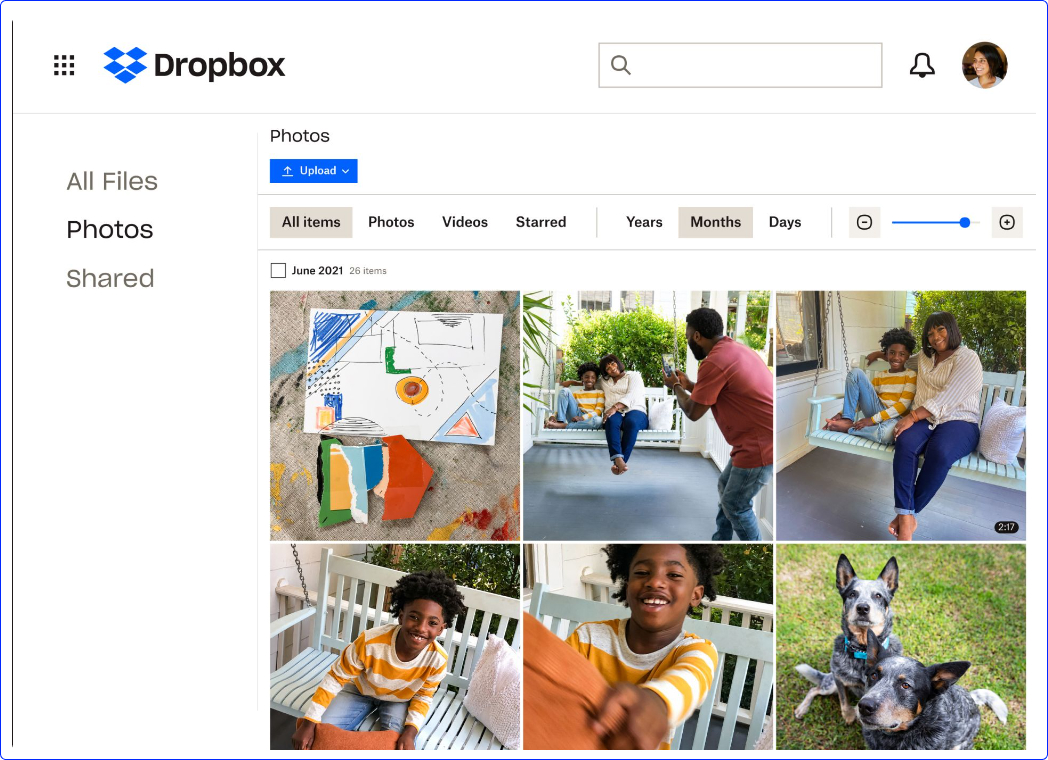Click the search magnifier icon

(x=621, y=66)
